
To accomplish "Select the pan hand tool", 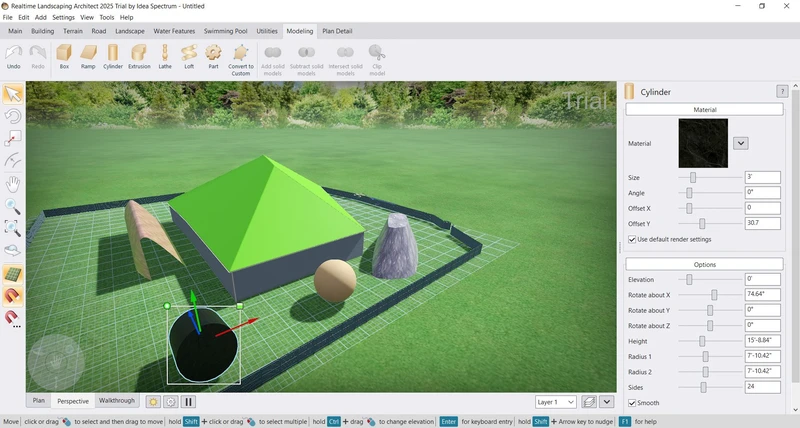I will click(13, 184).
